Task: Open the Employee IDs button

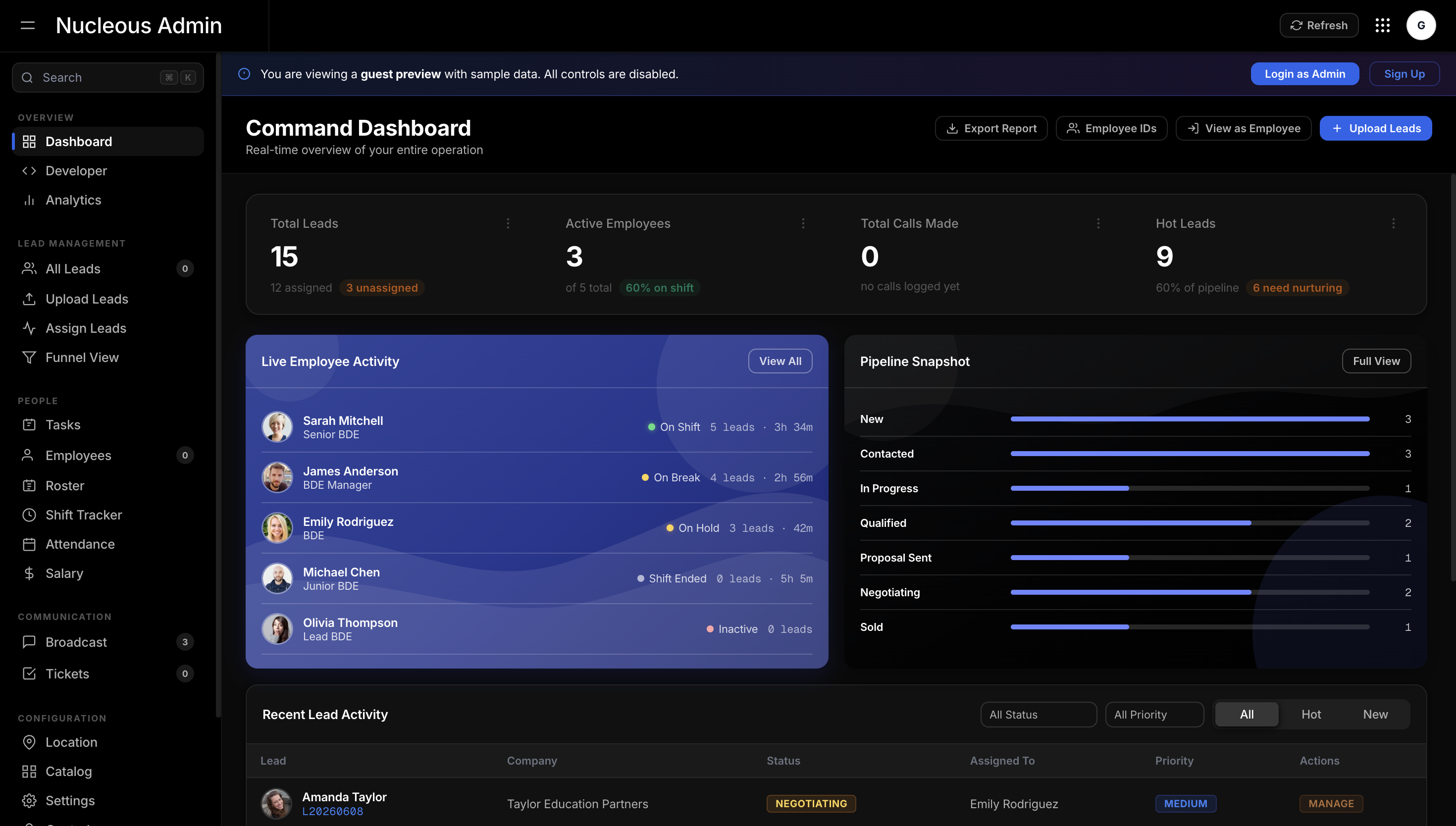Action: pos(1111,128)
